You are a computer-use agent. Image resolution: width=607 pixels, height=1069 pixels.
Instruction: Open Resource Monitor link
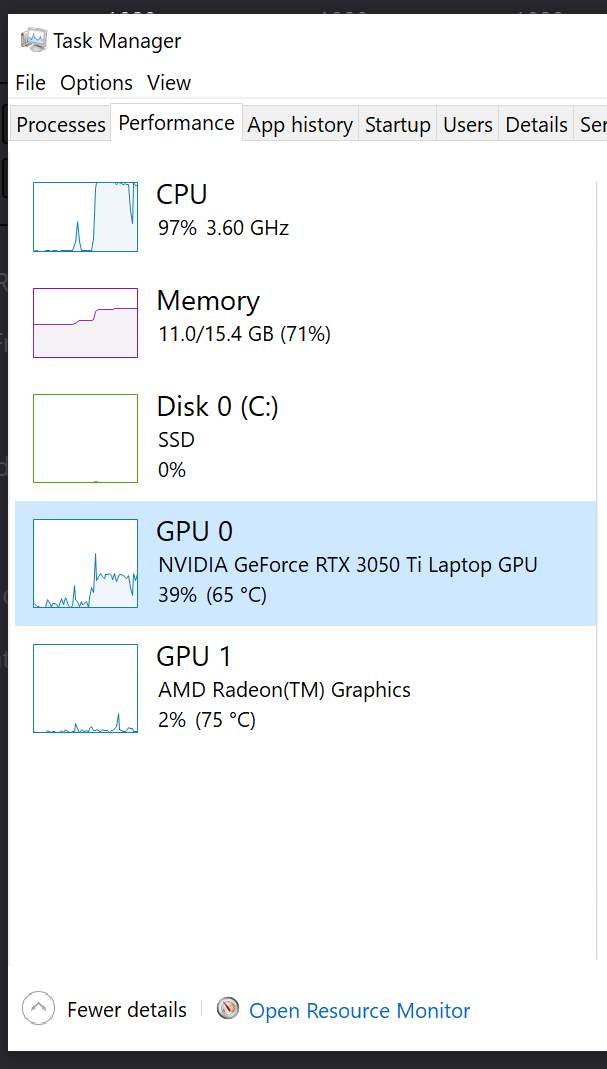(x=359, y=1010)
